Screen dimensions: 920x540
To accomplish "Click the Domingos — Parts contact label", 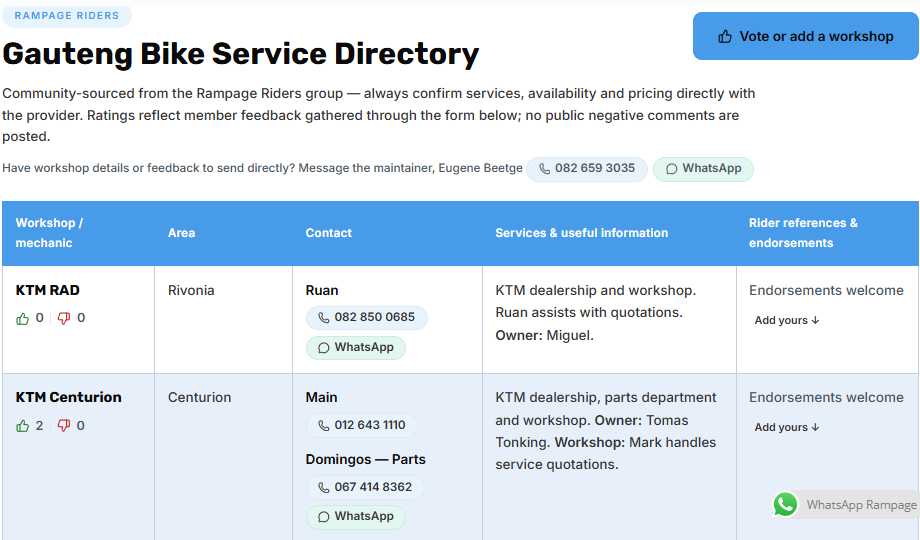I will coord(366,460).
